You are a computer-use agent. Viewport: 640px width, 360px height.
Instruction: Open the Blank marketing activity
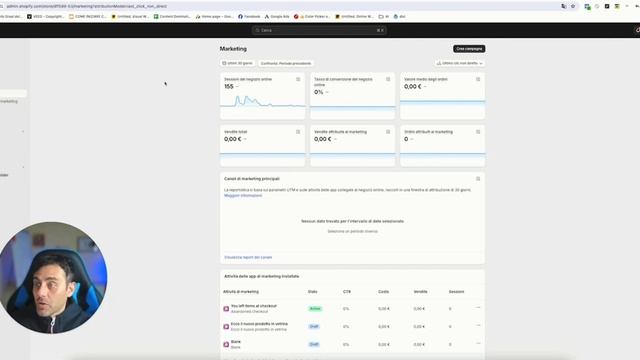pyautogui.click(x=236, y=342)
